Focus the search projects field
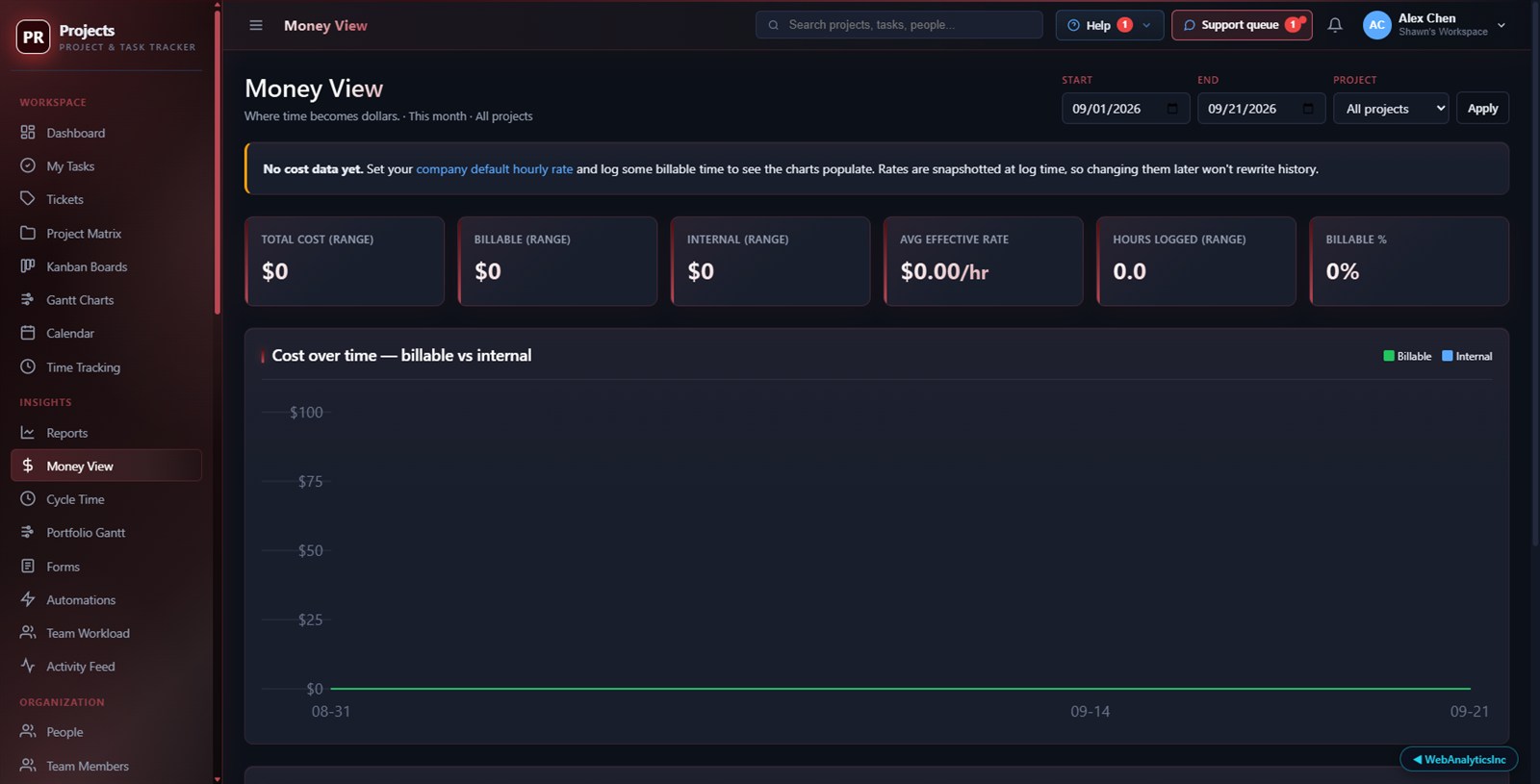1540x784 pixels. tap(899, 25)
